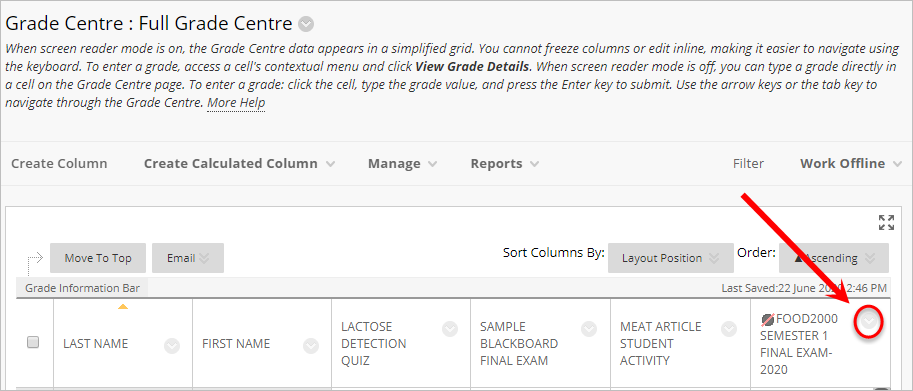Open Create Calculated Column menu
The height and width of the screenshot is (391, 913).
coord(239,164)
